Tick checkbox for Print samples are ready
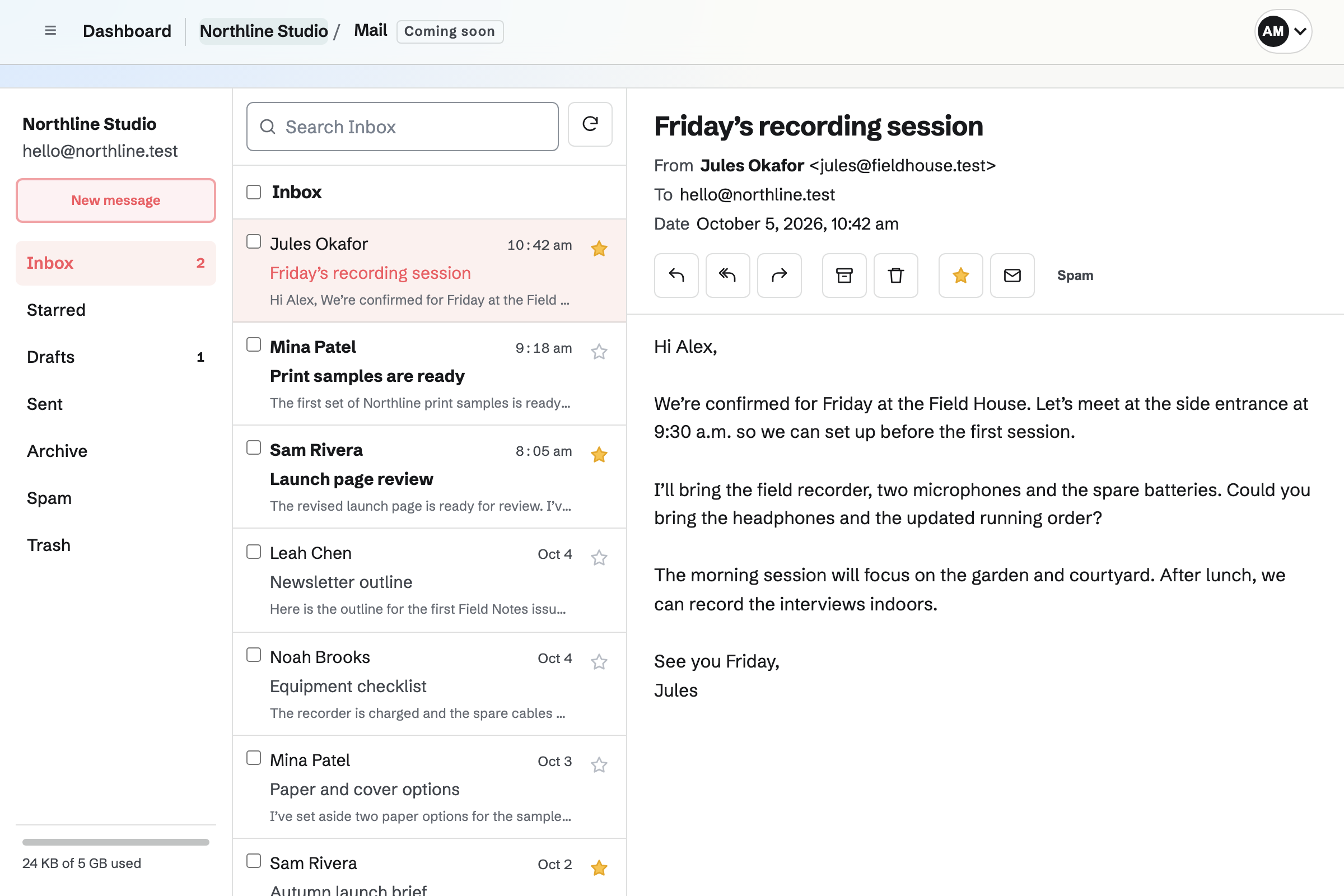Viewport: 1344px width, 896px height. pos(254,344)
